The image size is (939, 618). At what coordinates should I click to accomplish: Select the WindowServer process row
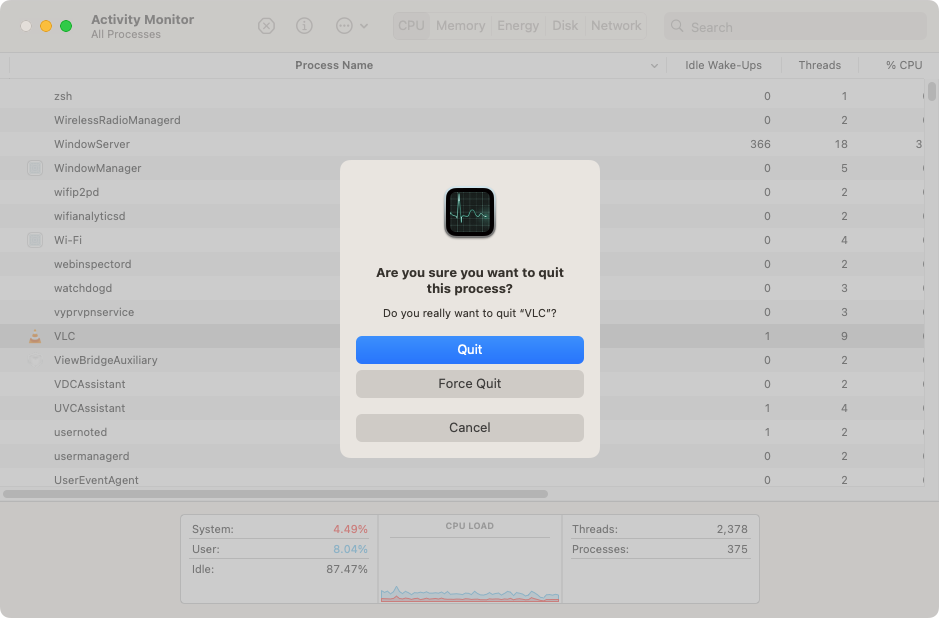(461, 144)
